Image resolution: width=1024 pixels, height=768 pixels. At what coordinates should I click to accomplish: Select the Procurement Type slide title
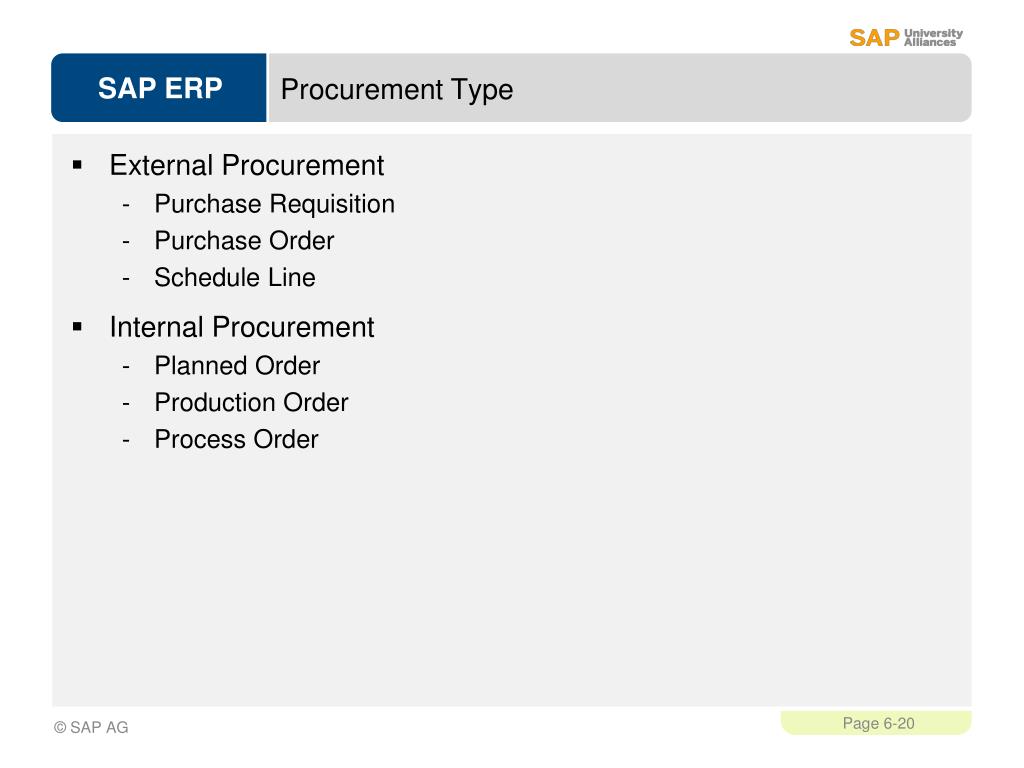tap(396, 89)
